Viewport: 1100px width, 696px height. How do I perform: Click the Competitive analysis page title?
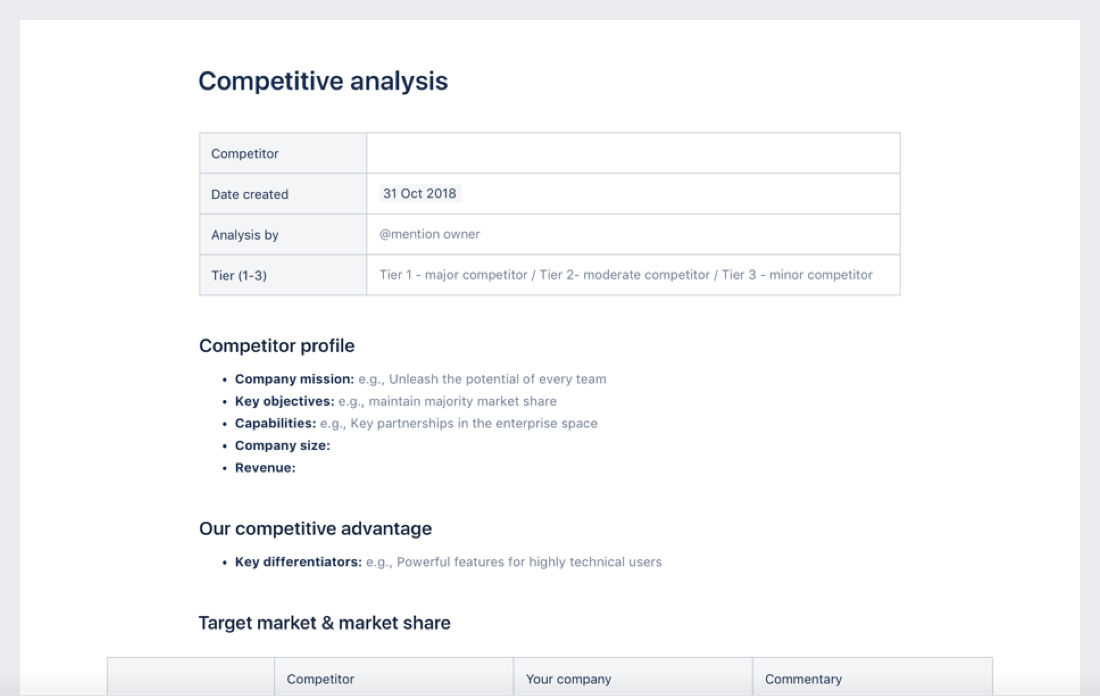pyautogui.click(x=323, y=82)
